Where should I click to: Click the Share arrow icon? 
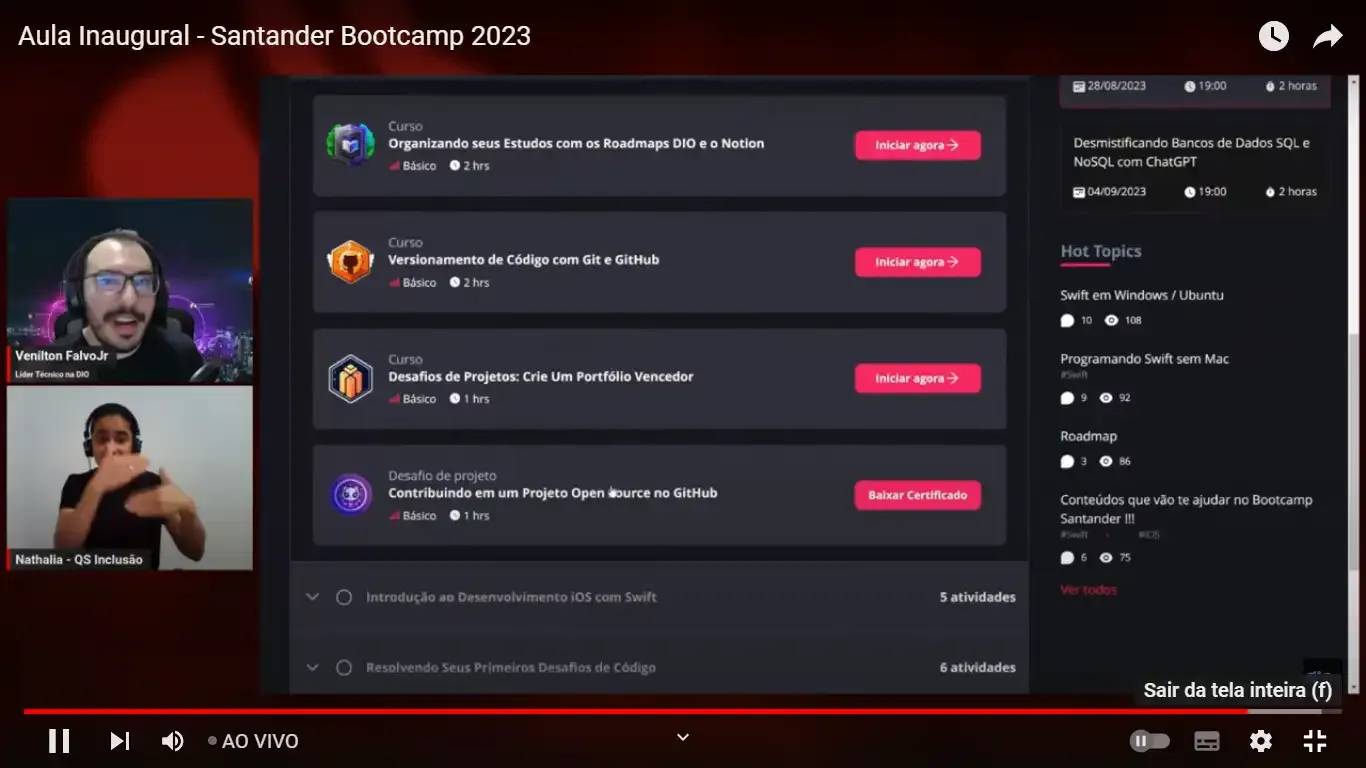1327,36
